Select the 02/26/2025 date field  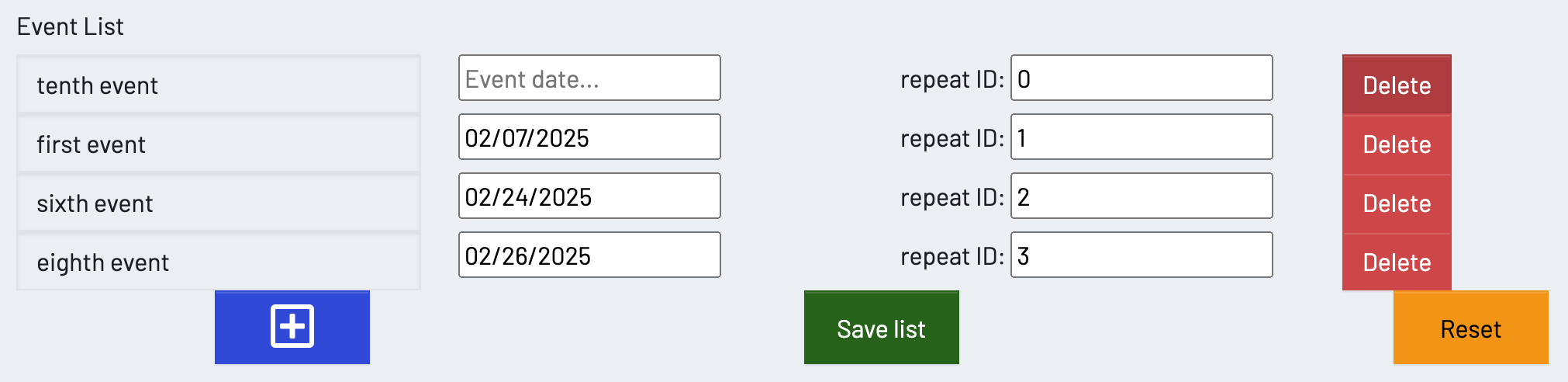pyautogui.click(x=589, y=255)
